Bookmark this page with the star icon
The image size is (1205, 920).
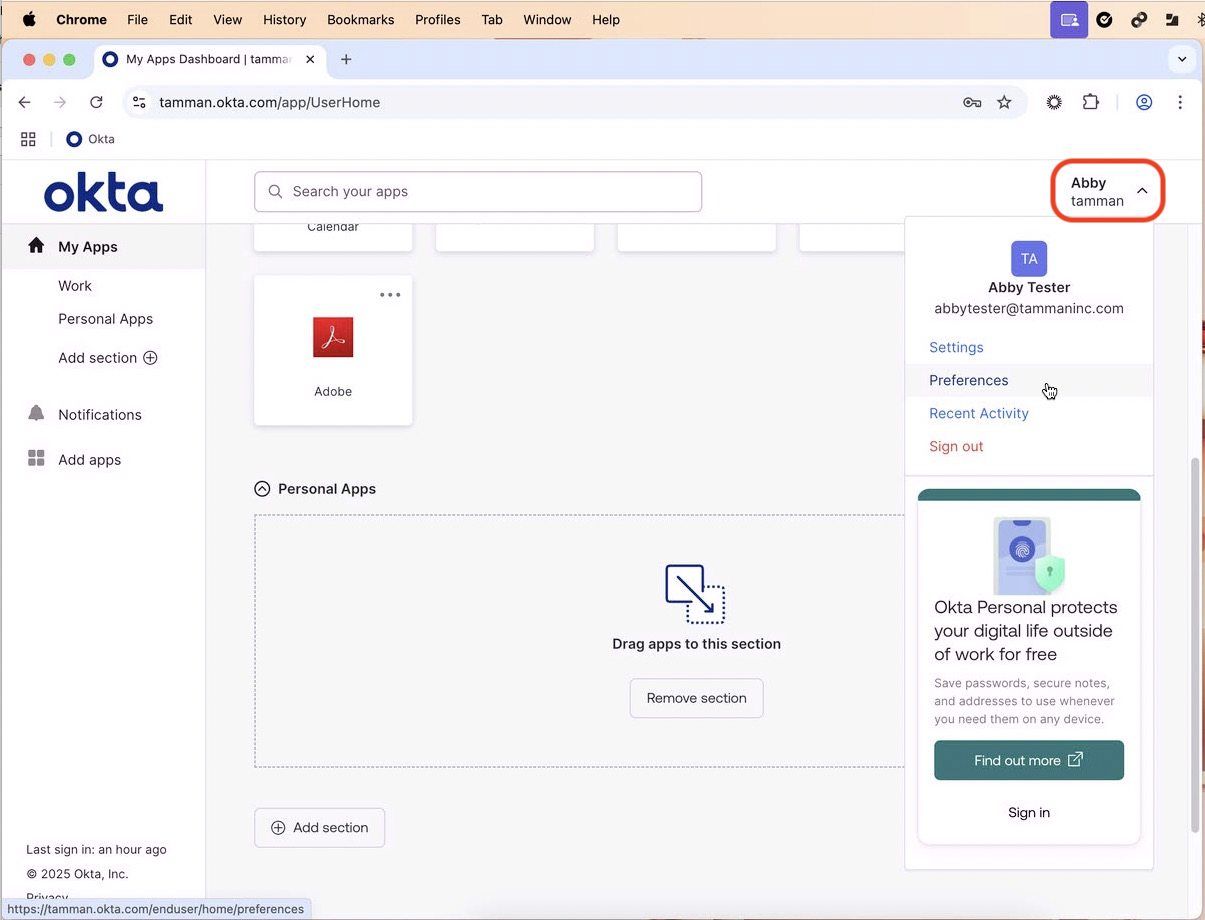pos(1004,102)
